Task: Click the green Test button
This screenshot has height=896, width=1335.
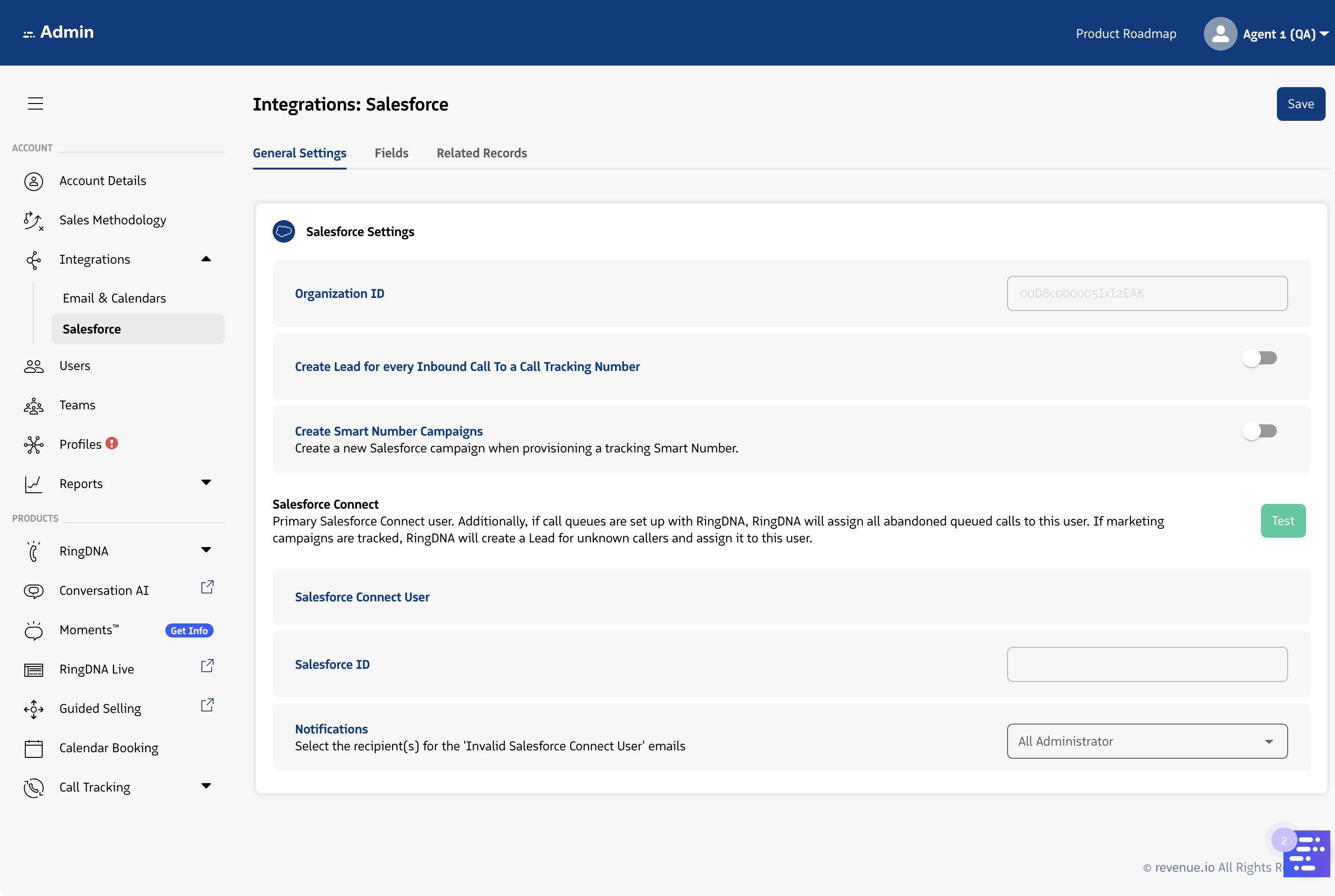Action: (x=1283, y=520)
